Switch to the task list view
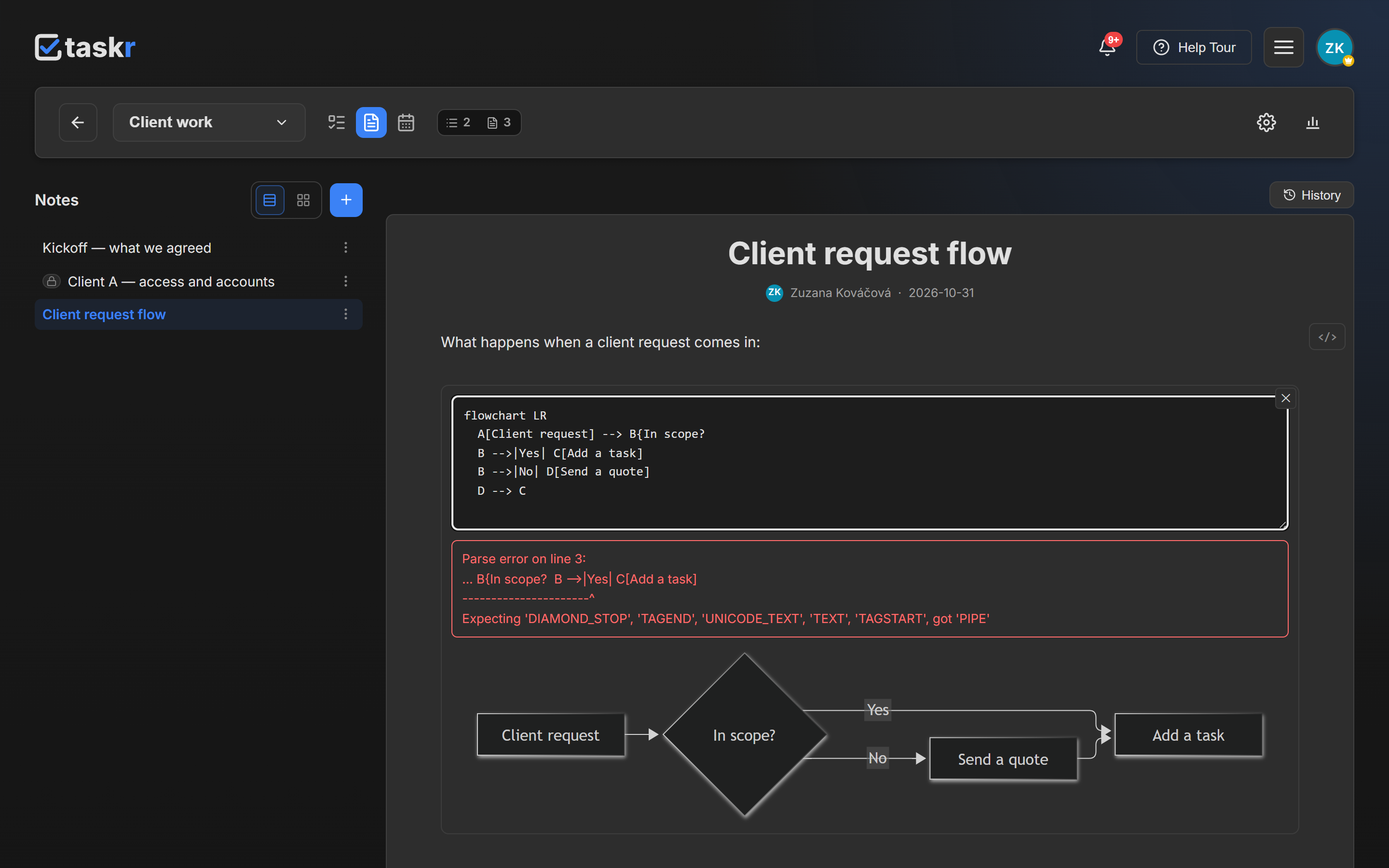The height and width of the screenshot is (868, 1389). (336, 122)
